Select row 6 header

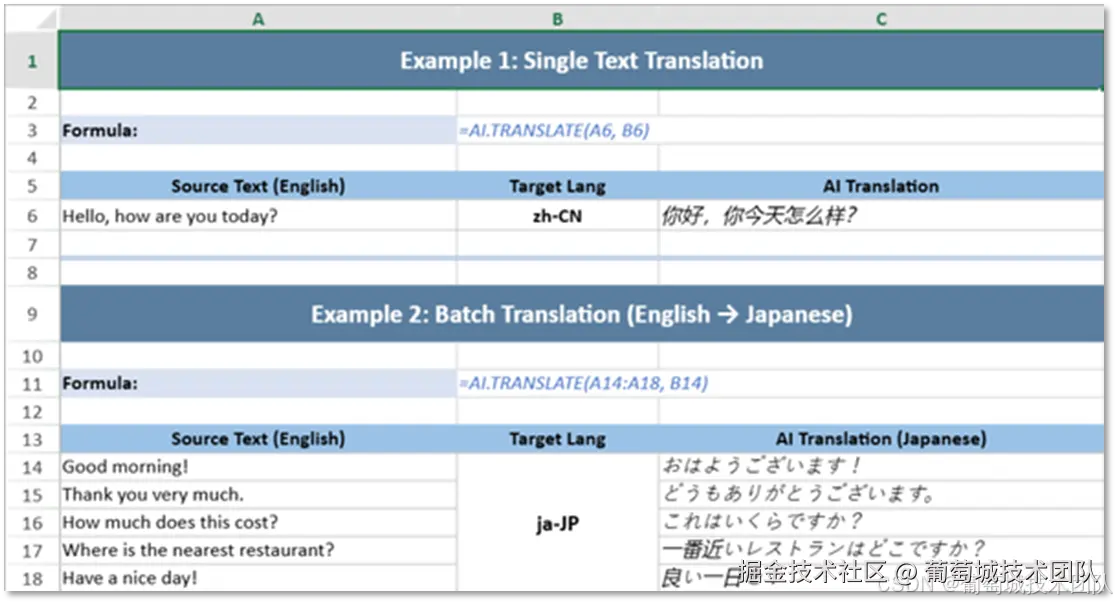click(x=32, y=216)
